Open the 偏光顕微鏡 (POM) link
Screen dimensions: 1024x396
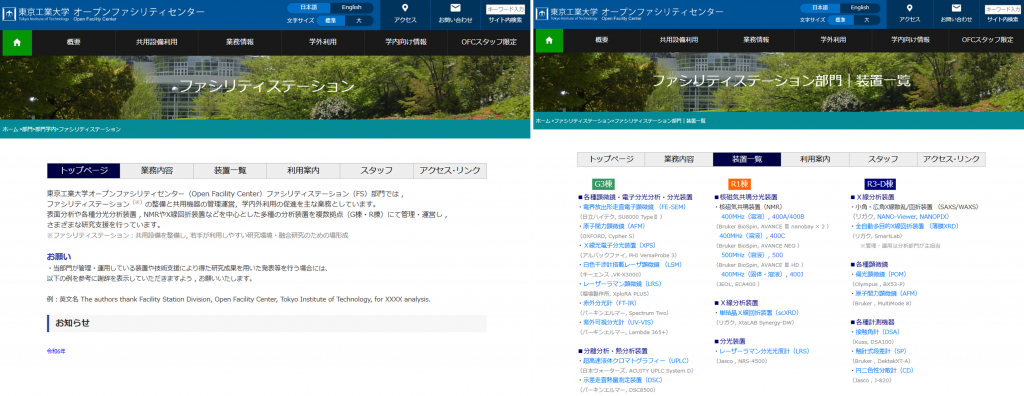click(x=880, y=274)
